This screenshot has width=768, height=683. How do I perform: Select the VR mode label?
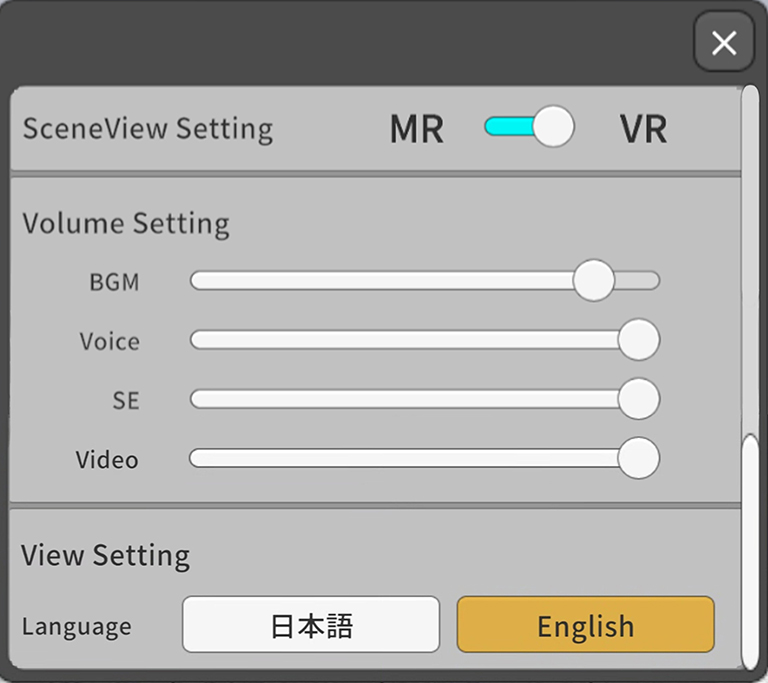click(x=642, y=129)
